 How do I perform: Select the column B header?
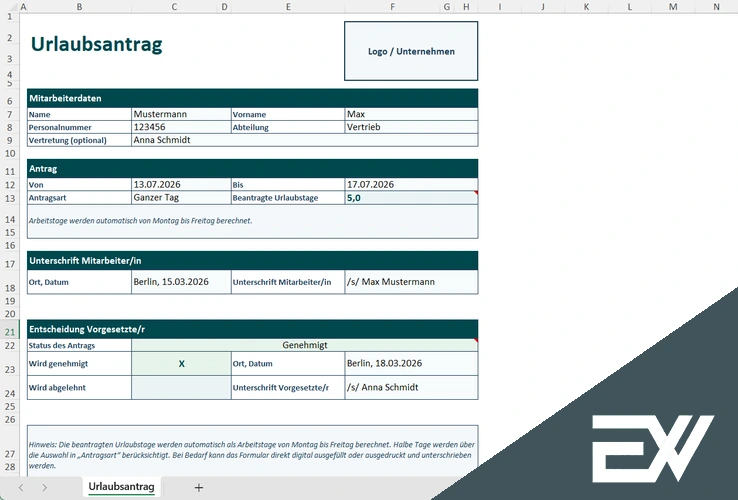[x=79, y=6]
